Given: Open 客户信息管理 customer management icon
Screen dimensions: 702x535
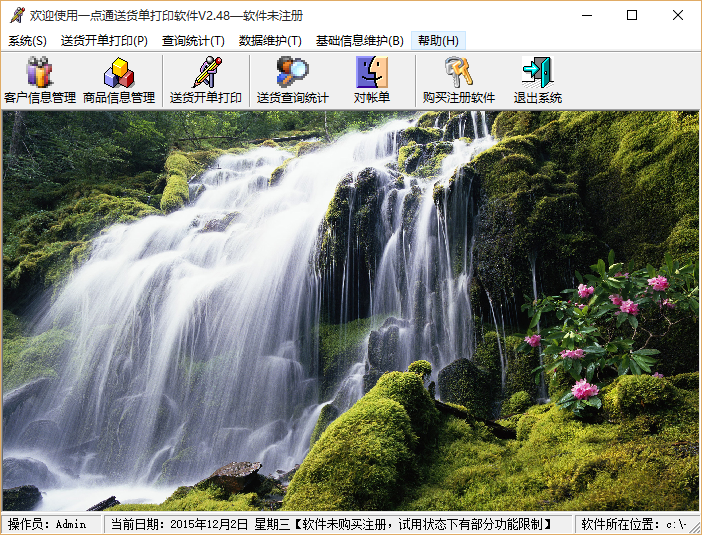Looking at the screenshot, I should click(40, 80).
